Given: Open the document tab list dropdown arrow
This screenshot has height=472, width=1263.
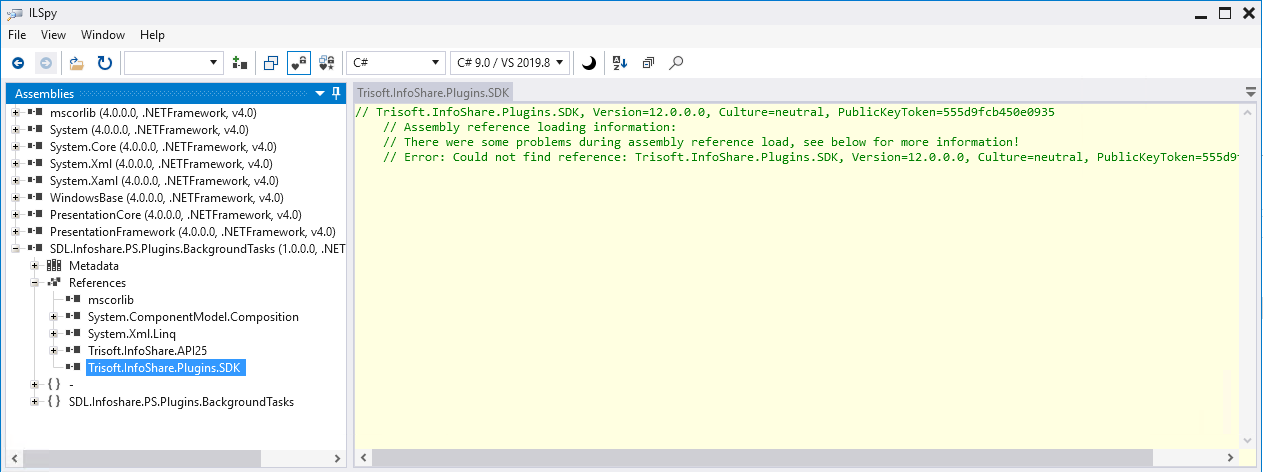Looking at the screenshot, I should point(1250,92).
